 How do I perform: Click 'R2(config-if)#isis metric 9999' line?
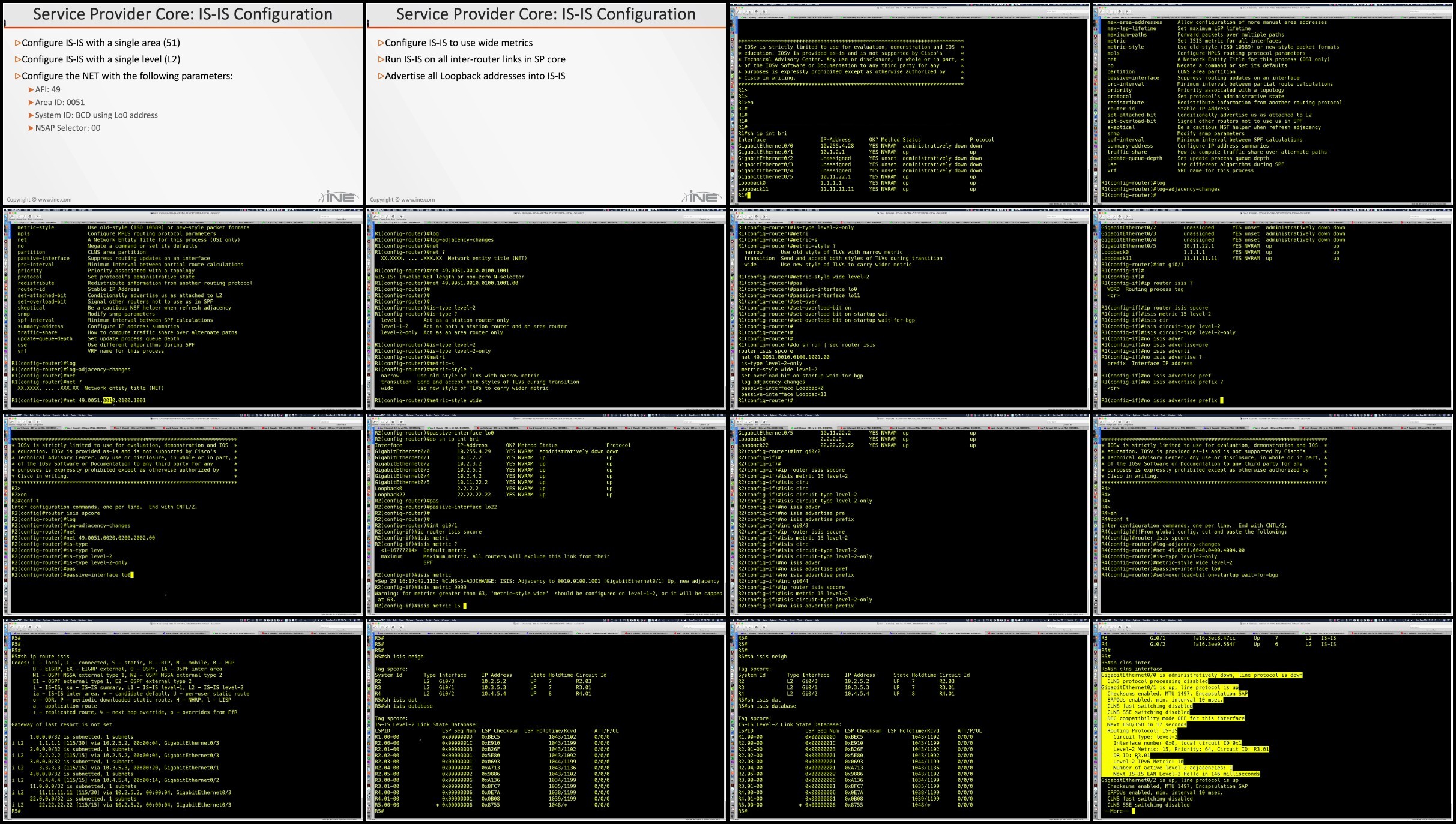420,587
